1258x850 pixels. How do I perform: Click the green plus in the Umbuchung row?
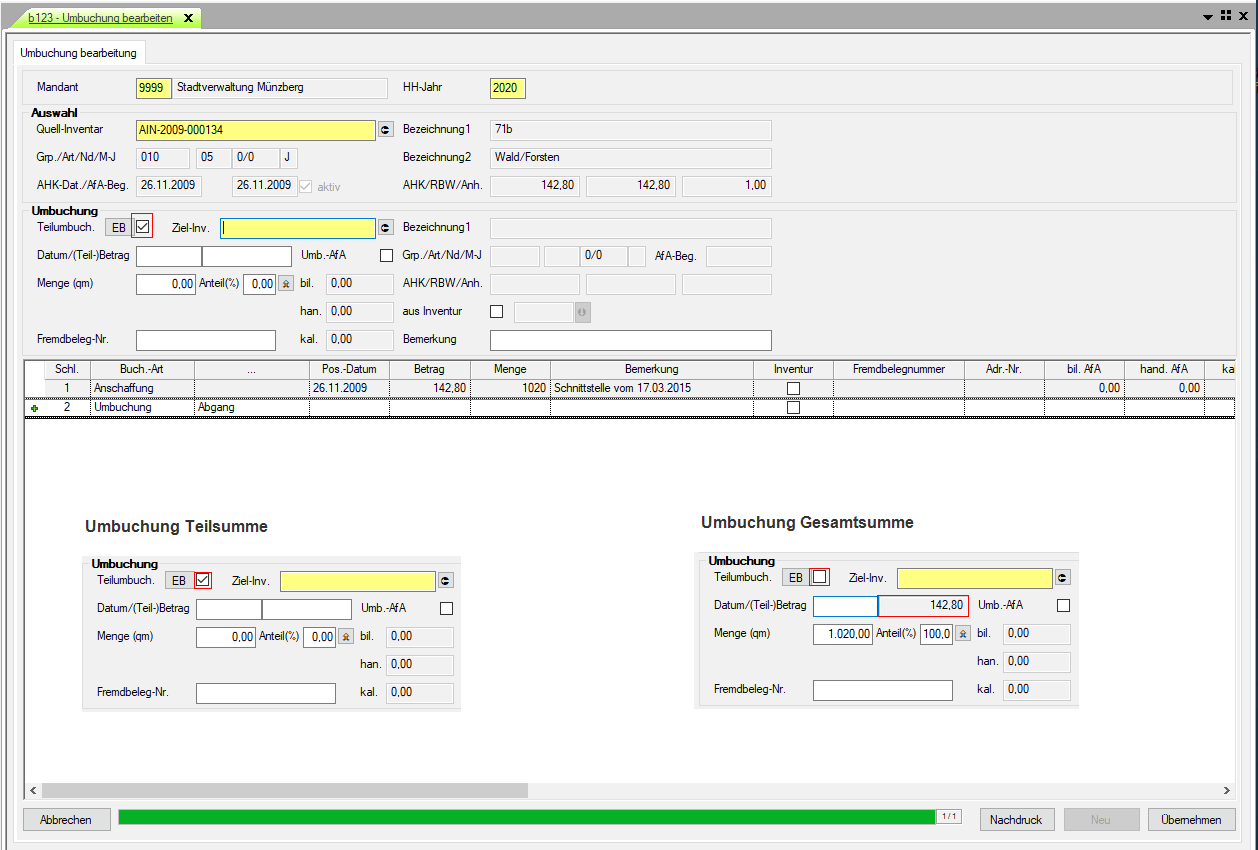tap(32, 408)
